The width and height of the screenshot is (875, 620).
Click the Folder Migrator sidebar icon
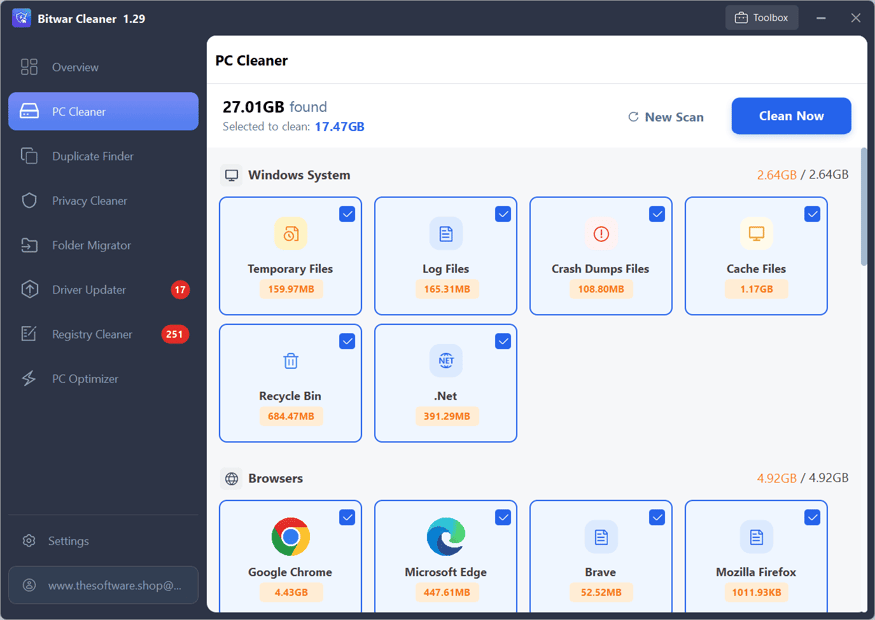[29, 245]
